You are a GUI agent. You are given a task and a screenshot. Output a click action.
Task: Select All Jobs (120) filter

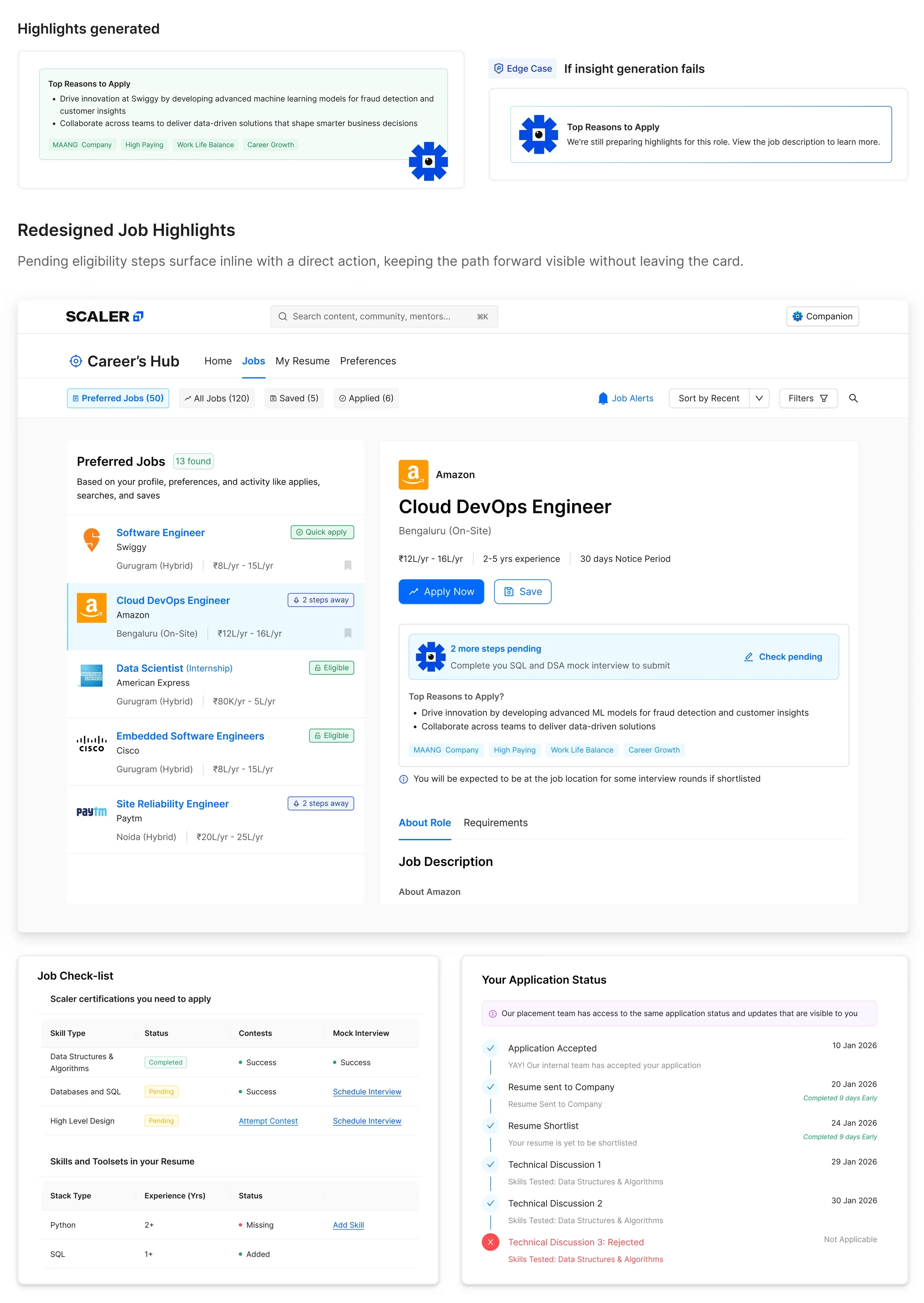[x=217, y=398]
